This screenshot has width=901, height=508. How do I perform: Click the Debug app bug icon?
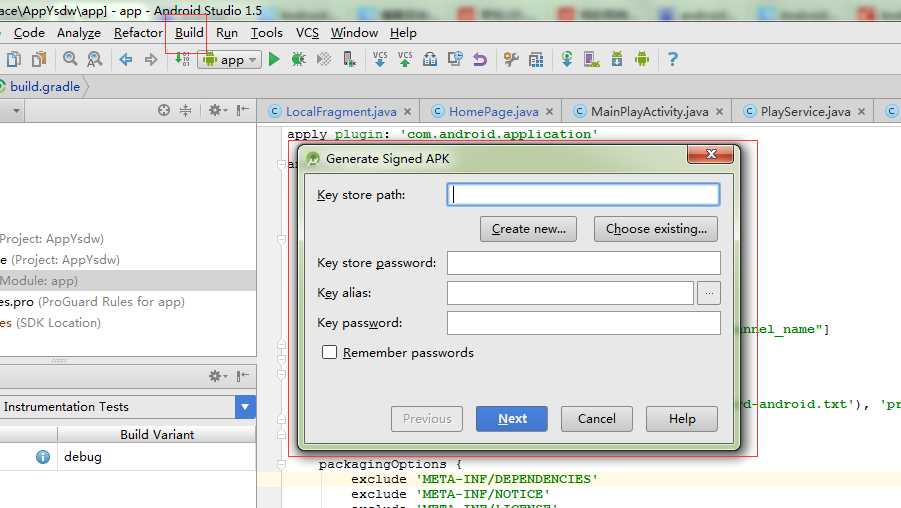(x=299, y=59)
